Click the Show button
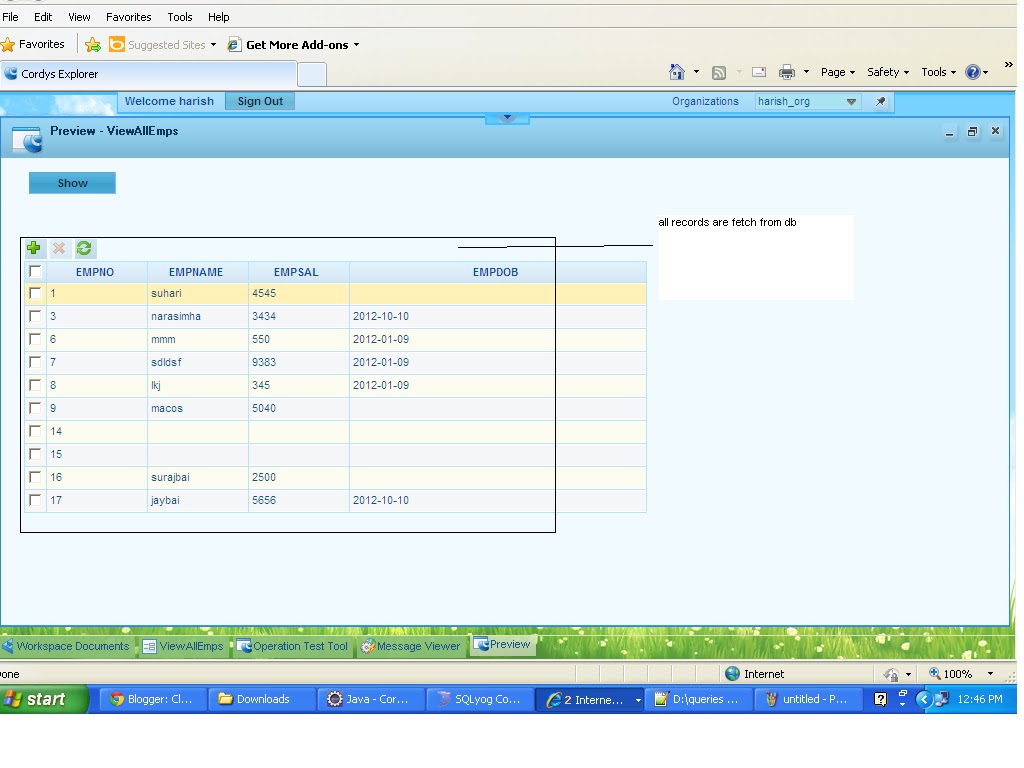1024x768 pixels. [72, 183]
